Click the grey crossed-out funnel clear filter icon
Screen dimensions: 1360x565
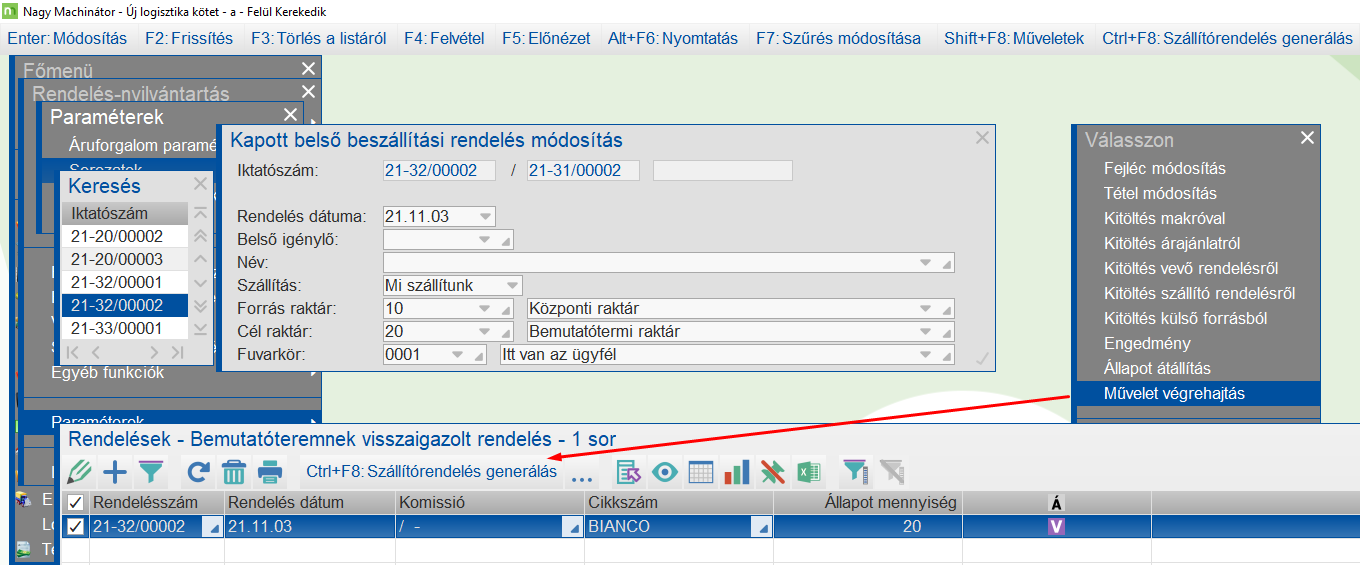892,472
